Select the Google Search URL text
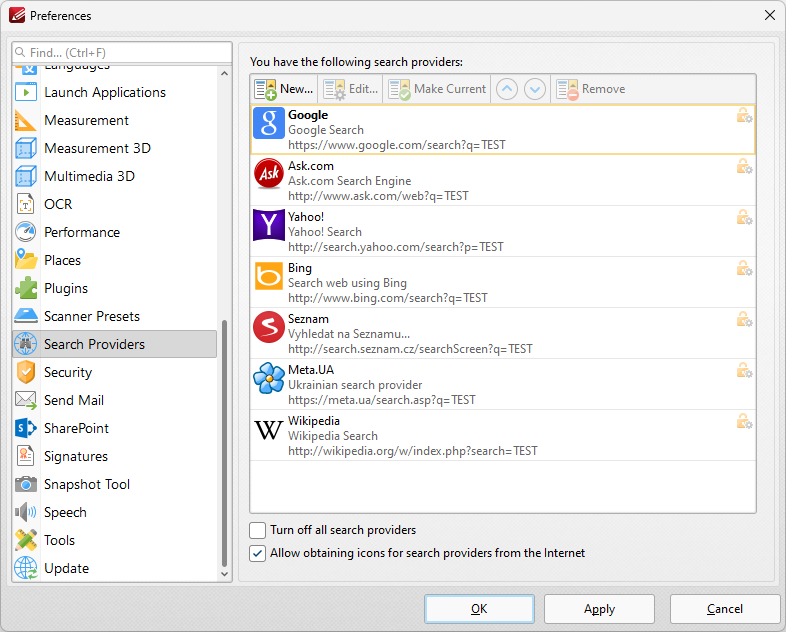The height and width of the screenshot is (632, 786). (397, 145)
